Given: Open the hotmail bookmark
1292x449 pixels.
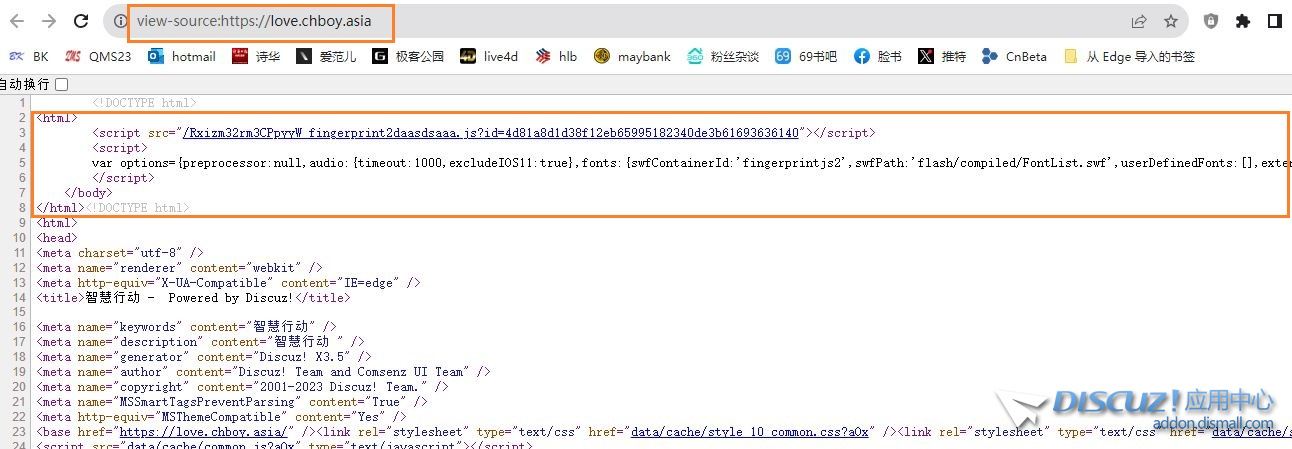Looking at the screenshot, I should point(182,57).
